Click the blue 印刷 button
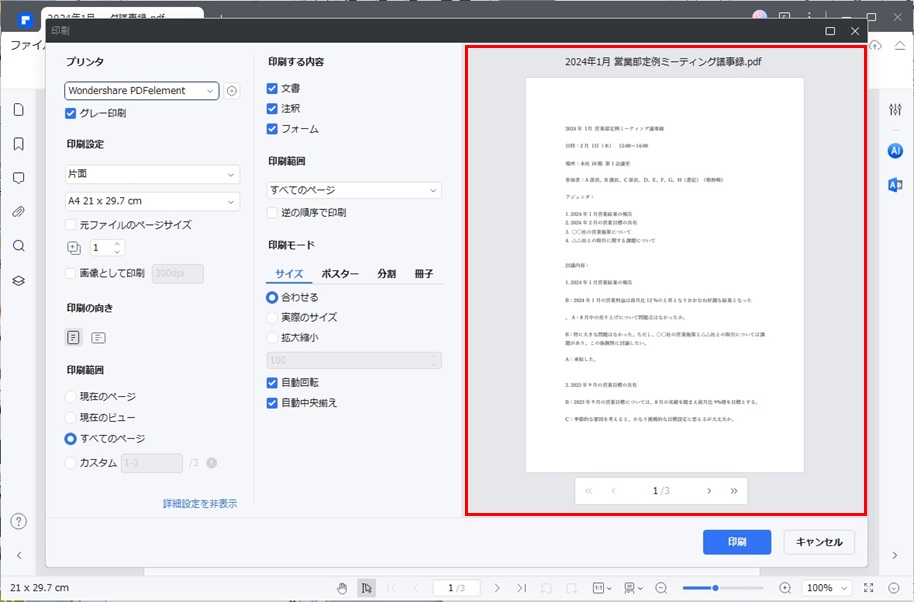The image size is (914, 602). (737, 542)
